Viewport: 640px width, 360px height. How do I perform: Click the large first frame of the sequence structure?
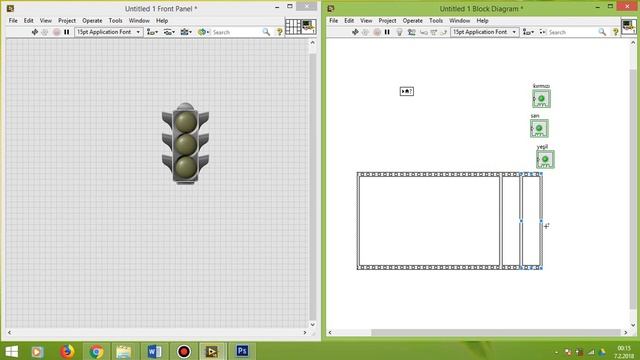(429, 221)
